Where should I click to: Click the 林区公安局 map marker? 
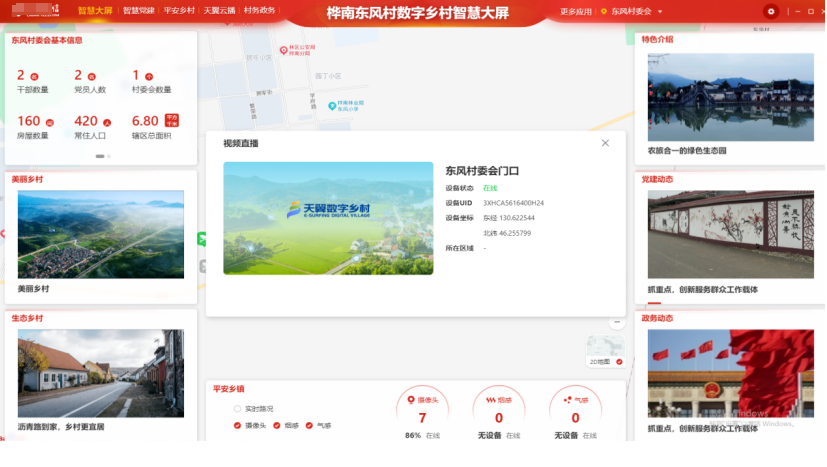[x=284, y=50]
